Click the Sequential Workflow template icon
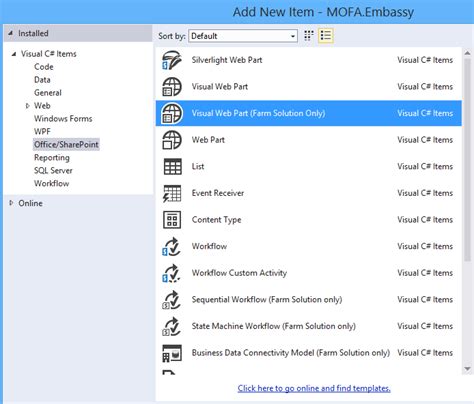Image resolution: width=474 pixels, height=404 pixels. (x=172, y=300)
